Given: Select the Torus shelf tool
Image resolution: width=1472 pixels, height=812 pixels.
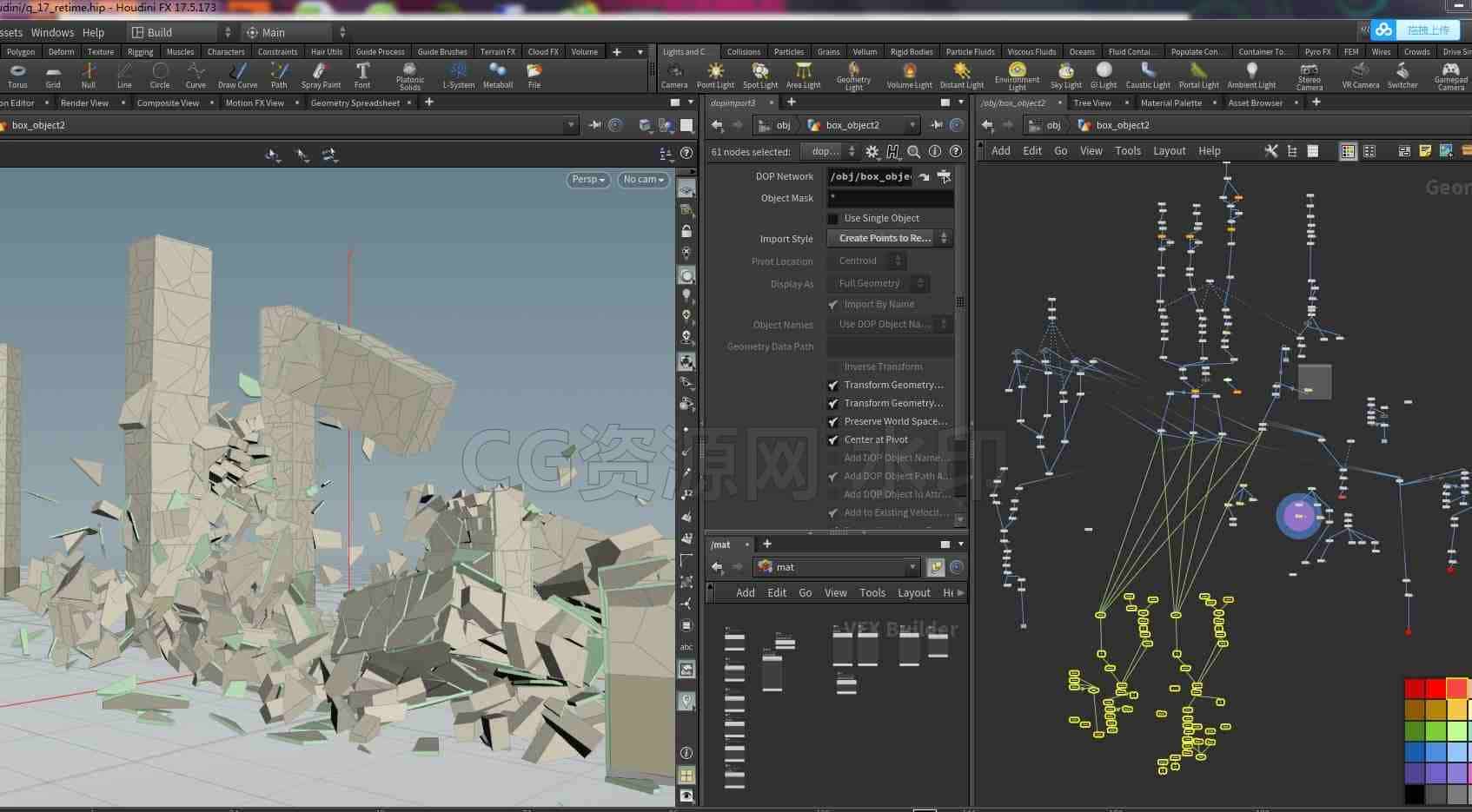Looking at the screenshot, I should pos(17,76).
